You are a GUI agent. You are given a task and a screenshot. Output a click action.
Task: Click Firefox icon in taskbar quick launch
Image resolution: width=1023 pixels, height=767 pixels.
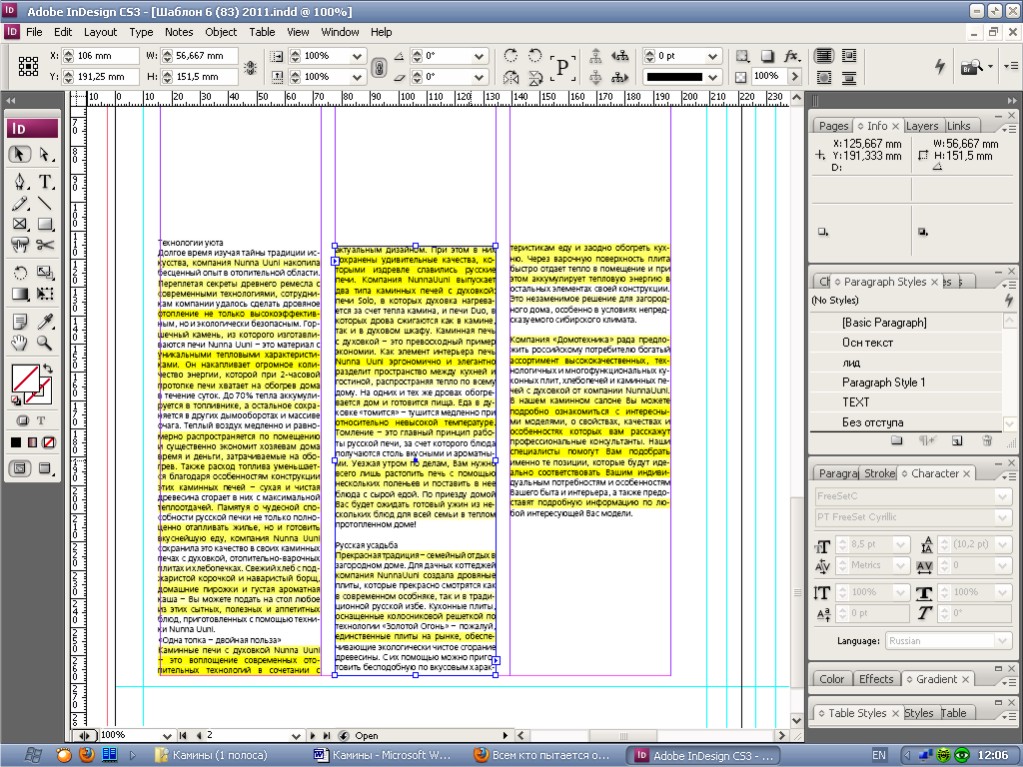[86, 755]
